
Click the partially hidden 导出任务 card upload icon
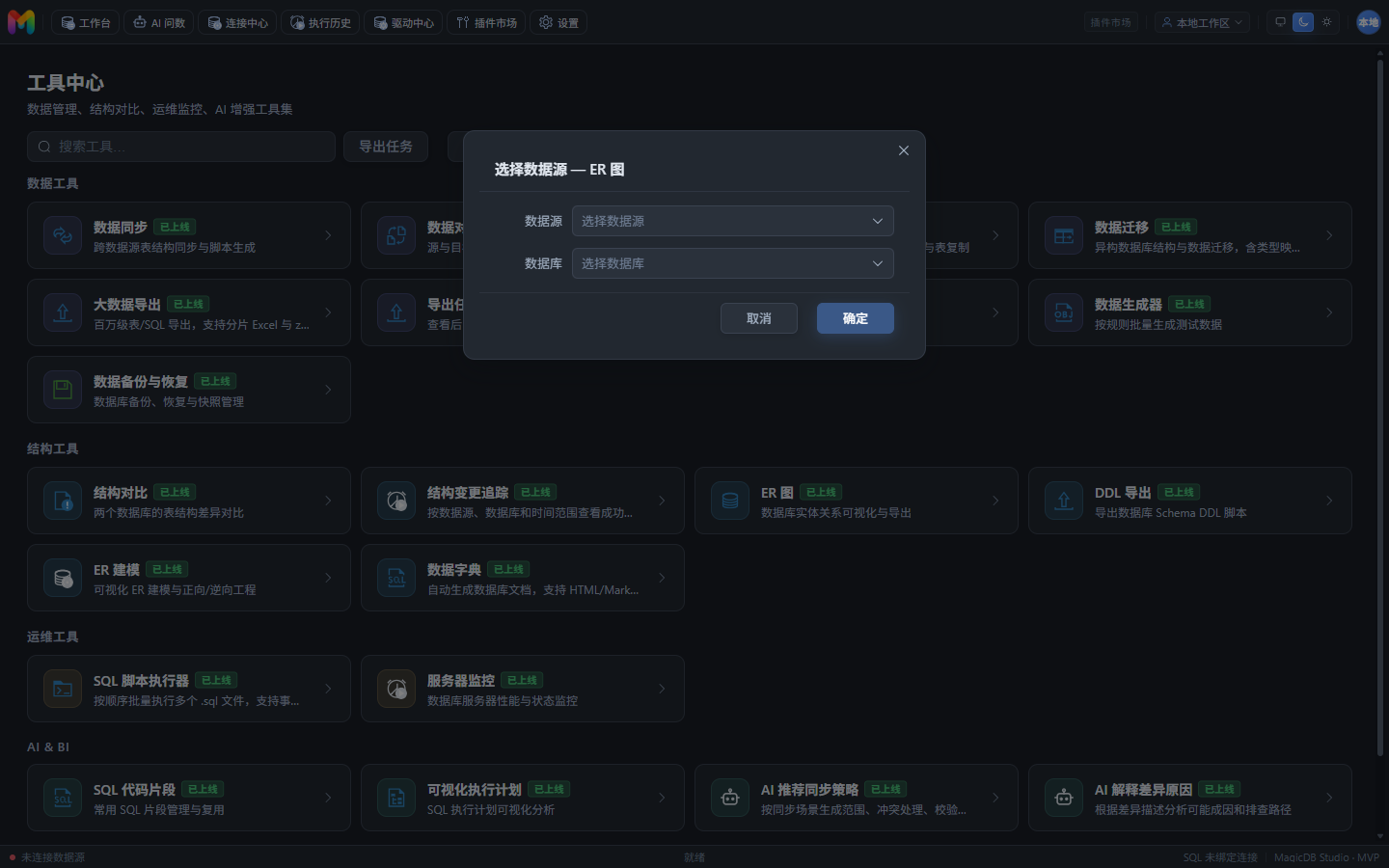point(396,312)
